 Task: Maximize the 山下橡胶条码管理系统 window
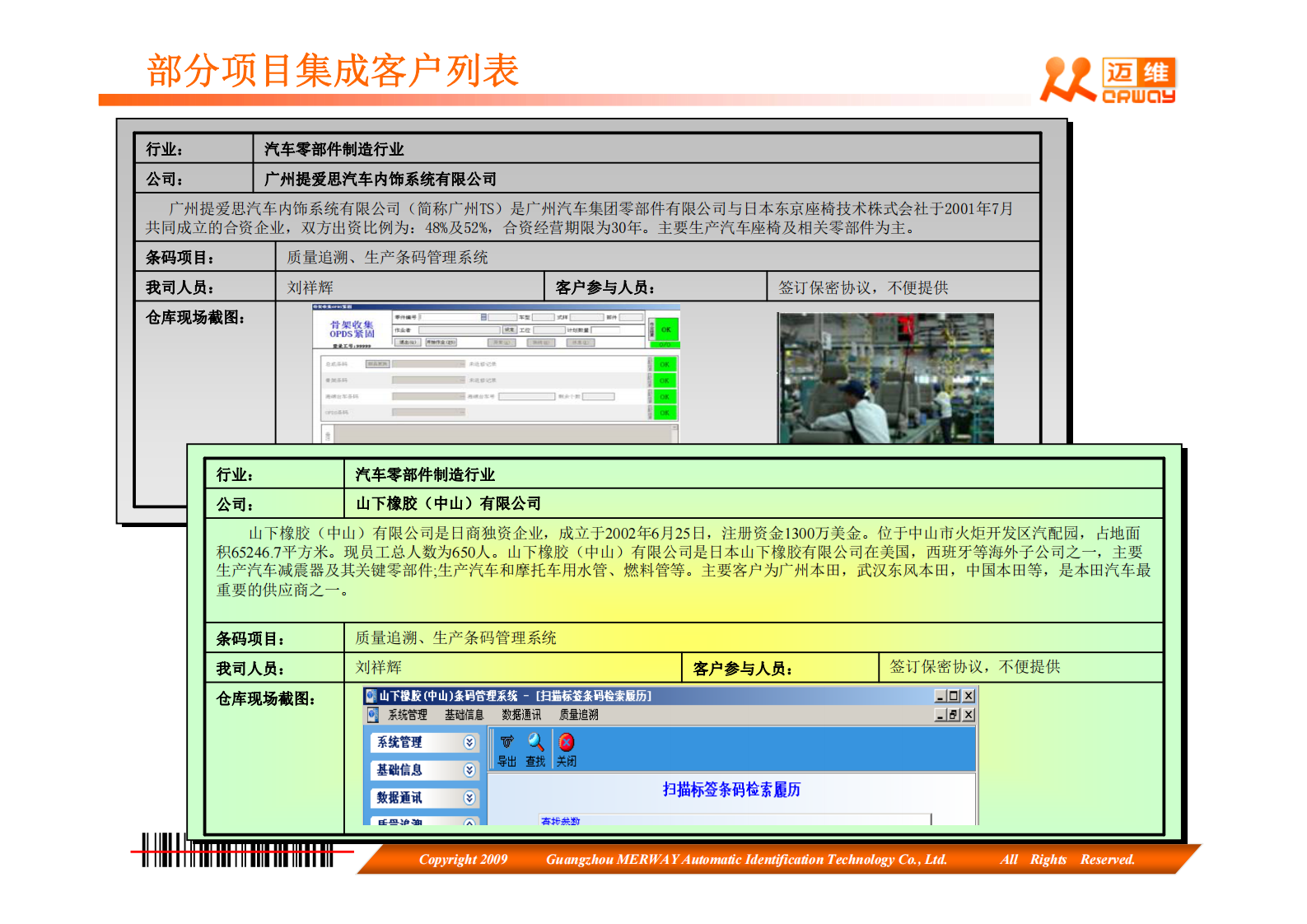point(954,696)
